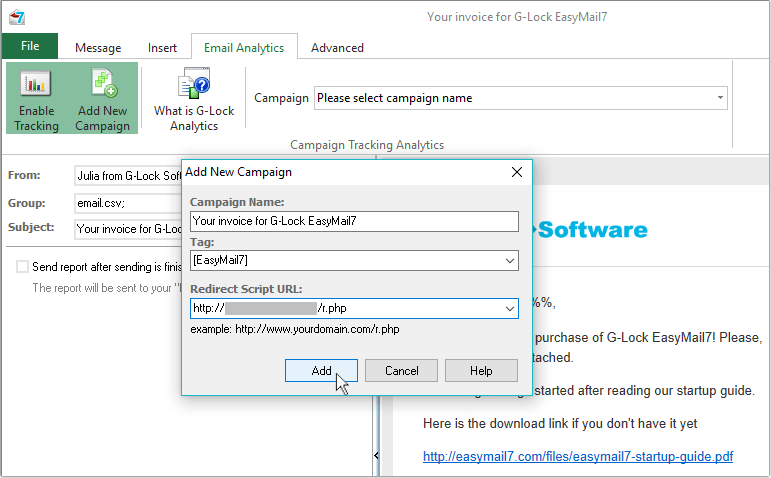Image resolution: width=771 pixels, height=478 pixels.
Task: Open the easymail7 startup guide PDF link
Action: pos(578,456)
